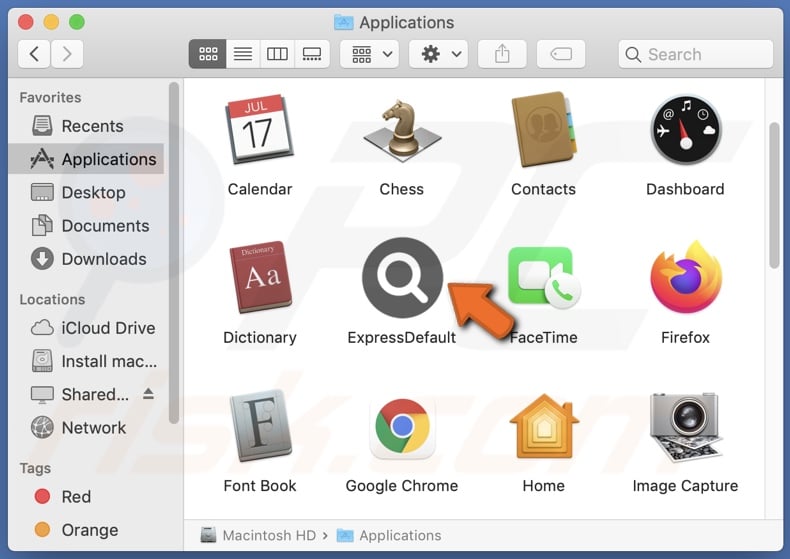Go back with the left chevron button
Image resolution: width=790 pixels, height=559 pixels.
[x=34, y=54]
